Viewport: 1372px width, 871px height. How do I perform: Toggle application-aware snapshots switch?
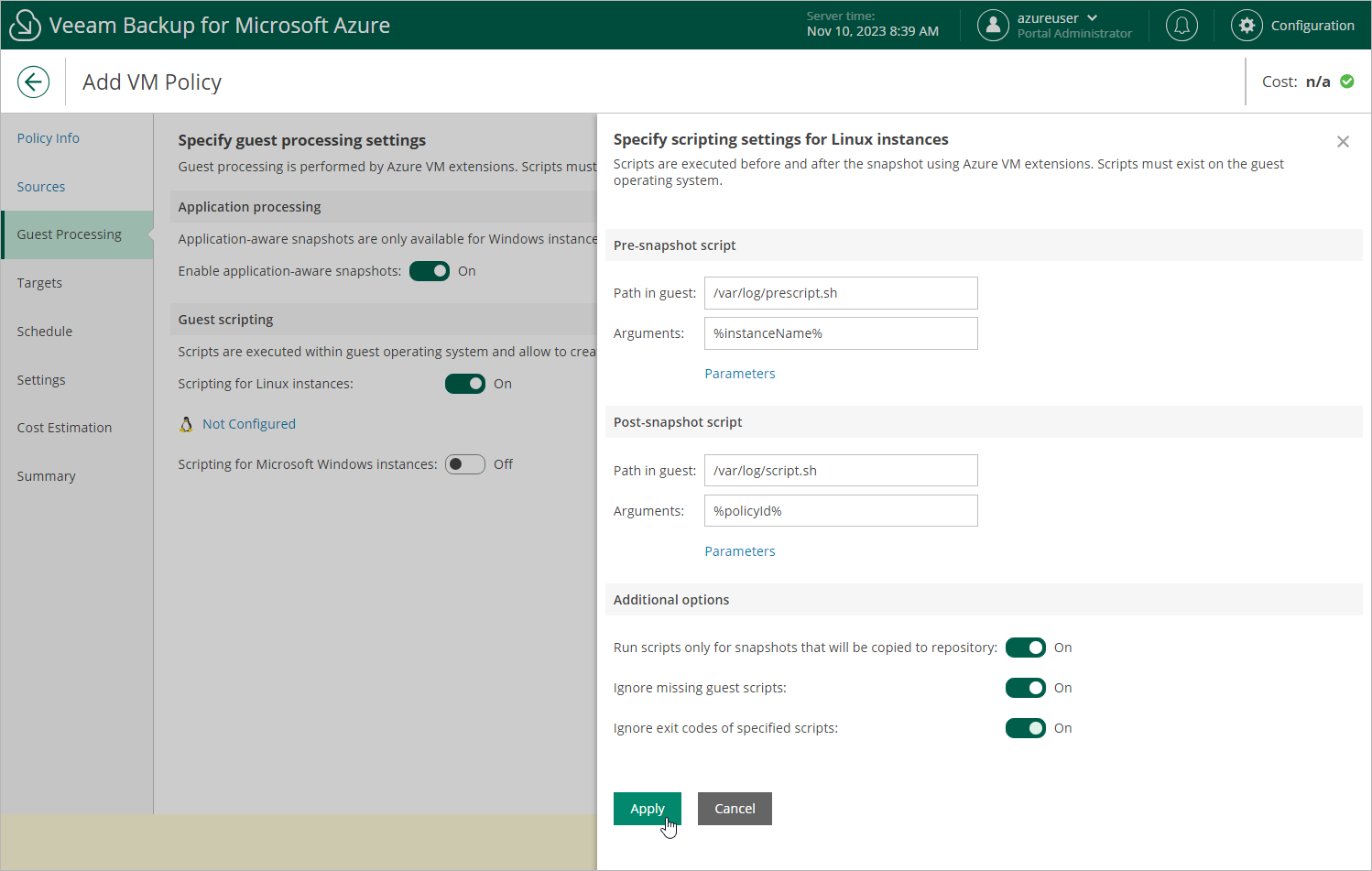coord(430,271)
